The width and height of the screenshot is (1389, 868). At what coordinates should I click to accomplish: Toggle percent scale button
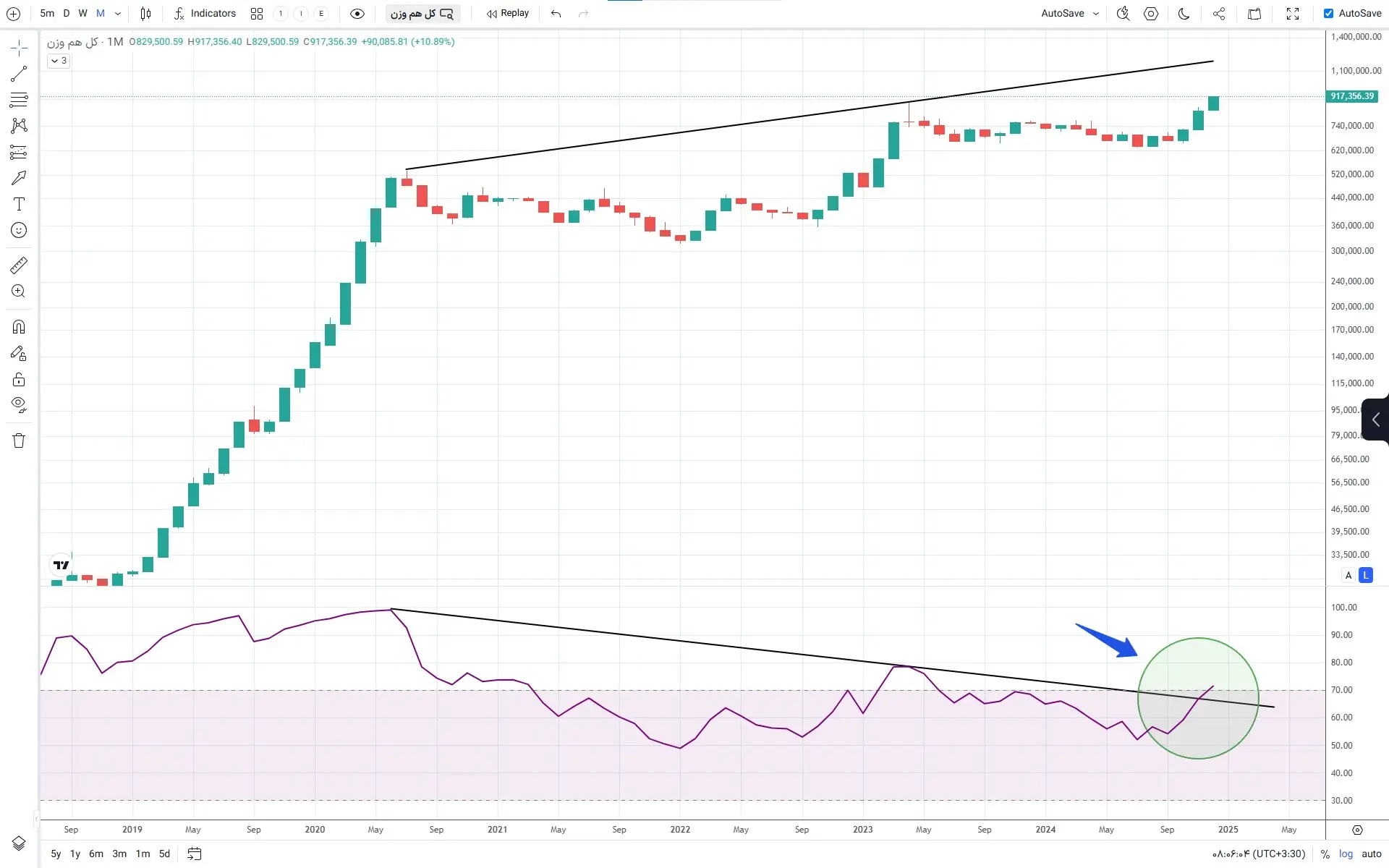click(x=1325, y=854)
